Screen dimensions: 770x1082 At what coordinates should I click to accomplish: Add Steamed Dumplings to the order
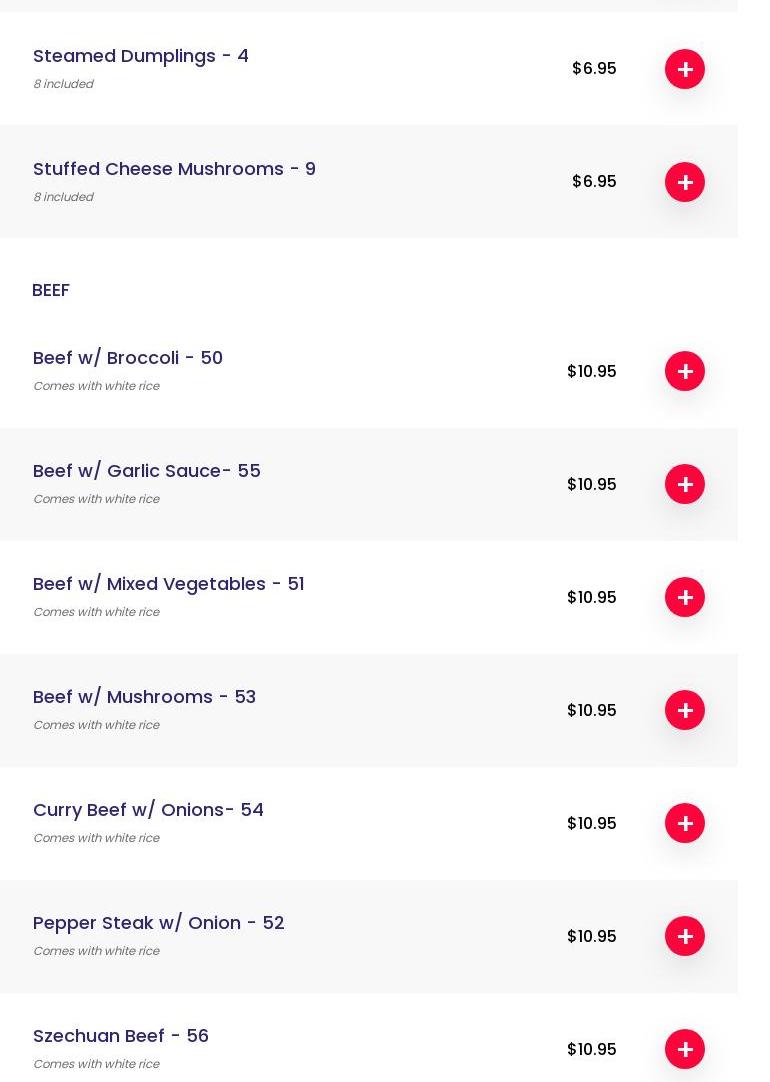click(684, 69)
